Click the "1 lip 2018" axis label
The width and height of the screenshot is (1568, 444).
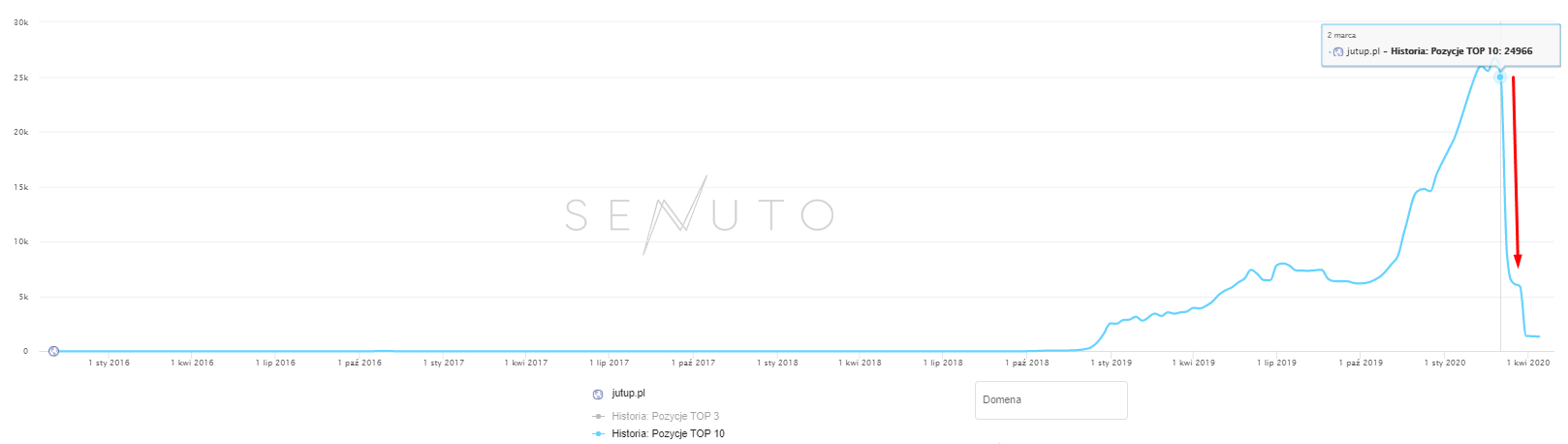[942, 363]
